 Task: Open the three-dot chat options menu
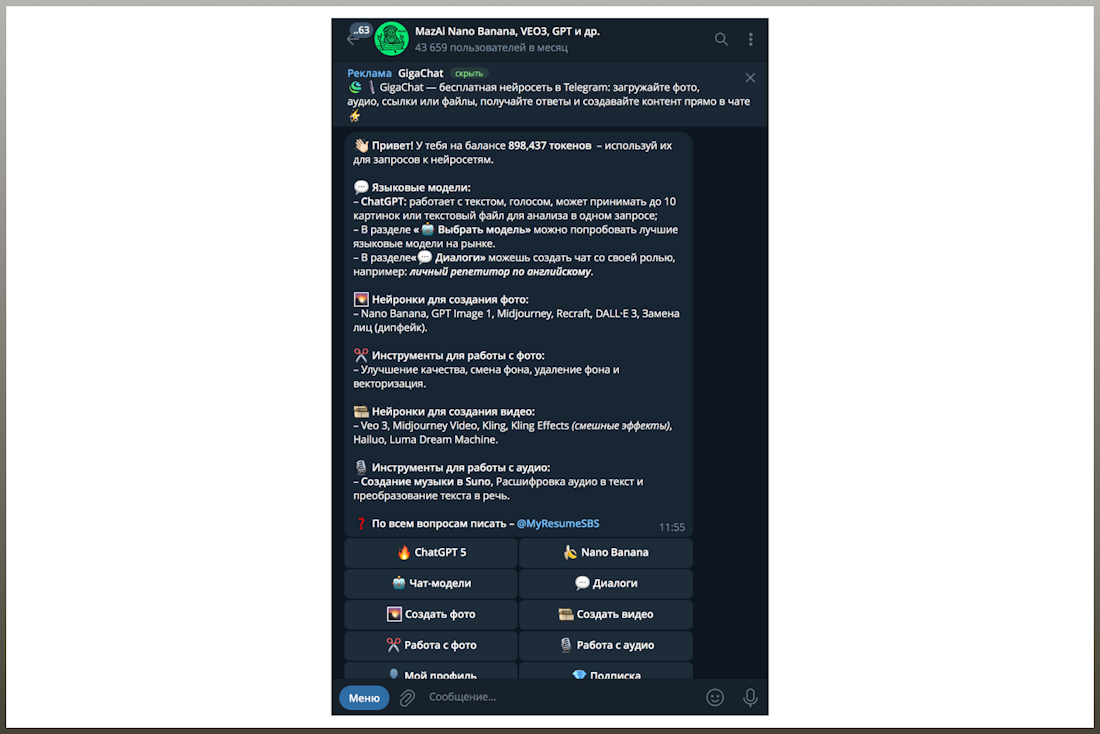[x=750, y=39]
